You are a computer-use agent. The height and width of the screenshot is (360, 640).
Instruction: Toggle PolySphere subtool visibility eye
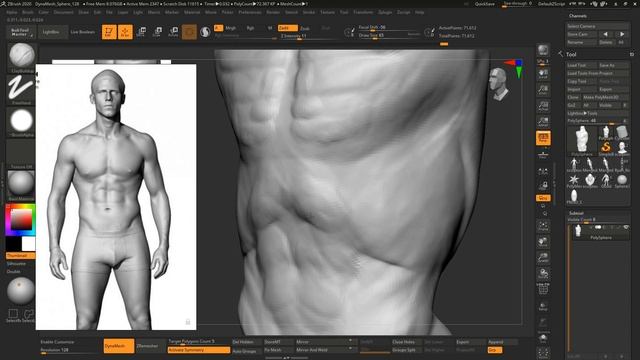626,227
